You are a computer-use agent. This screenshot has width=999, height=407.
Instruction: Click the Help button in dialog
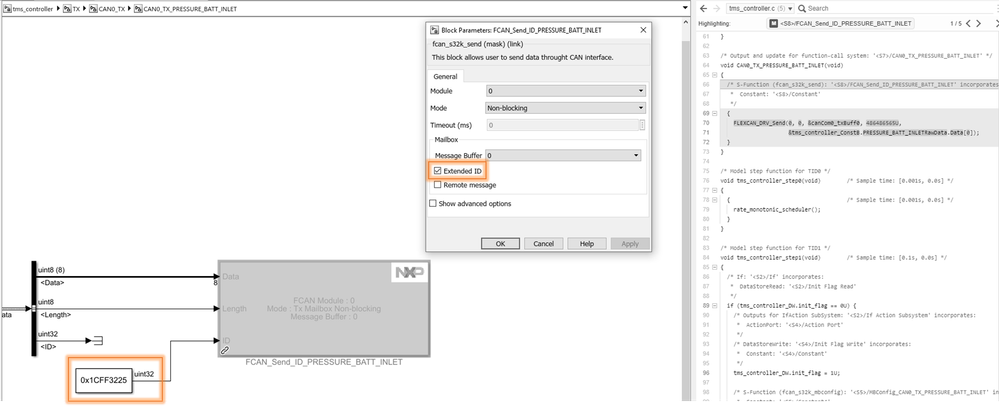587,244
